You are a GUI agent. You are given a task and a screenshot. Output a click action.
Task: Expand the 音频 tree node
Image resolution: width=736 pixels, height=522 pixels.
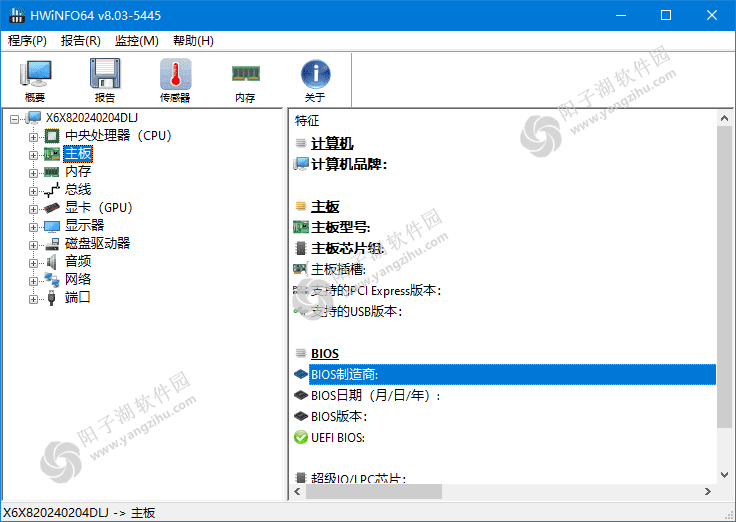coord(33,263)
